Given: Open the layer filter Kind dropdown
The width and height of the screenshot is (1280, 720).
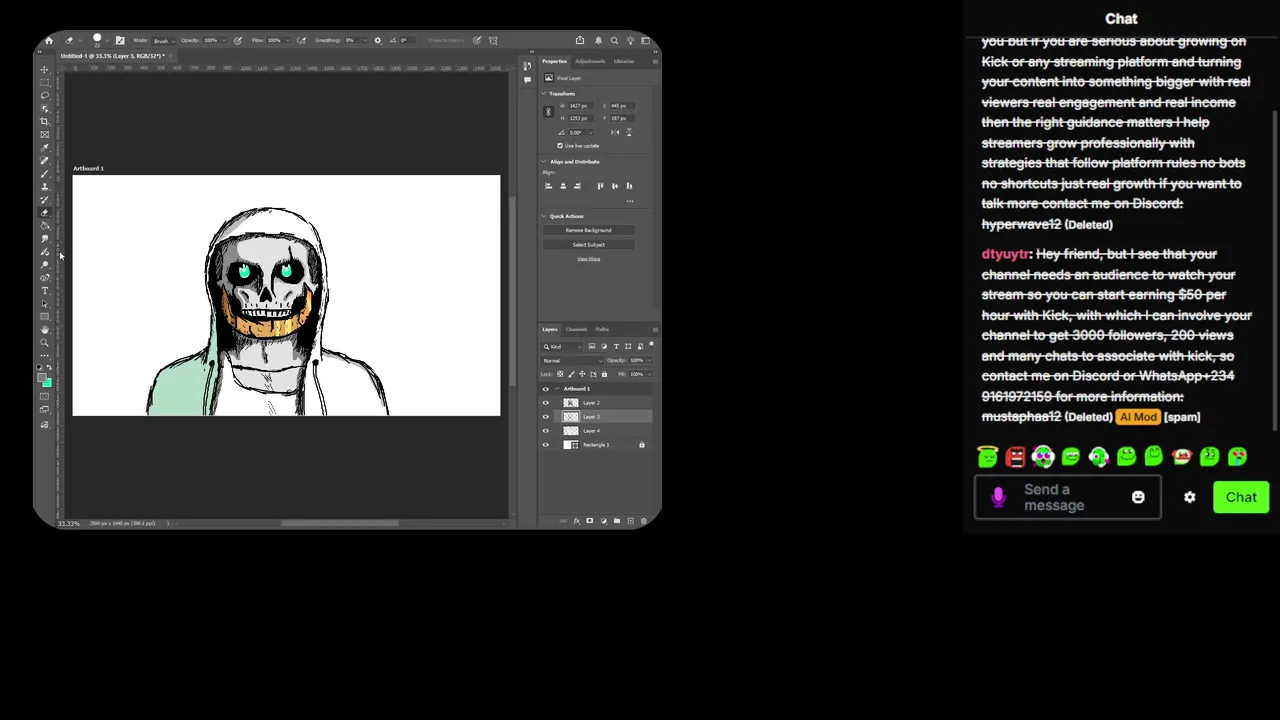Looking at the screenshot, I should 562,347.
